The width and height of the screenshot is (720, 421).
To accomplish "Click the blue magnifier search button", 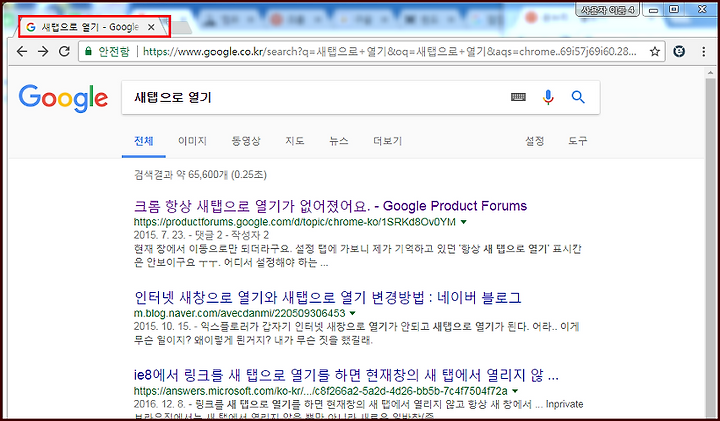I will (578, 97).
